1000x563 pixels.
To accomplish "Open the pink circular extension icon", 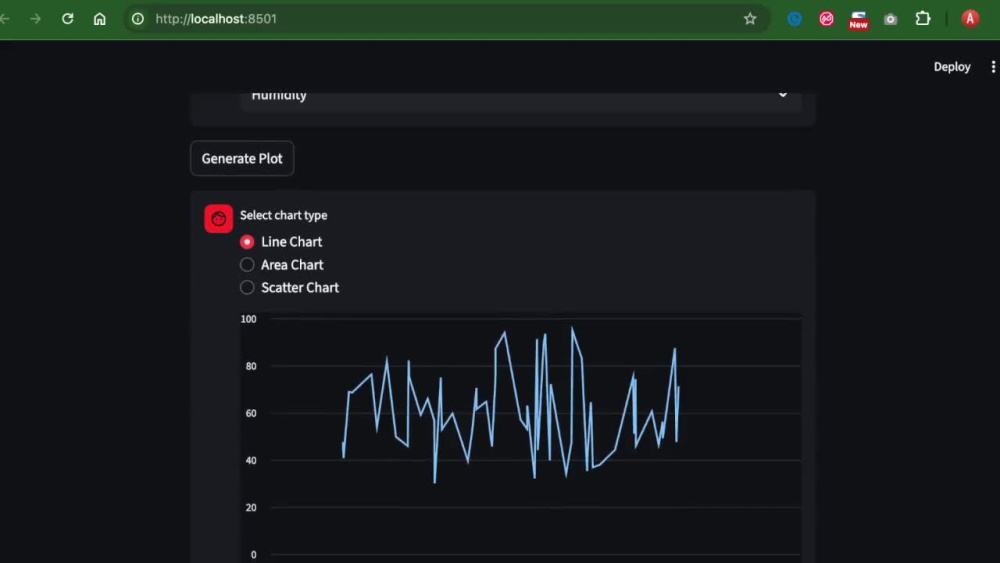I will pos(827,18).
